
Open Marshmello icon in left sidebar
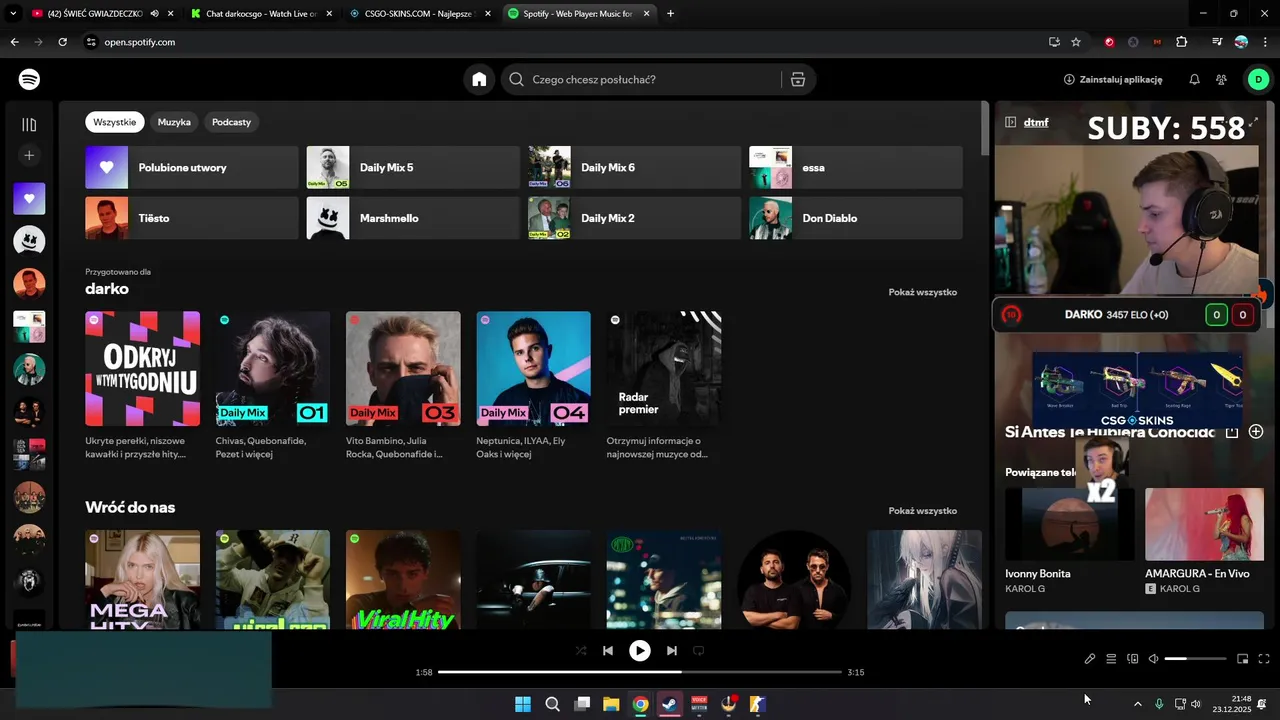pyautogui.click(x=29, y=240)
